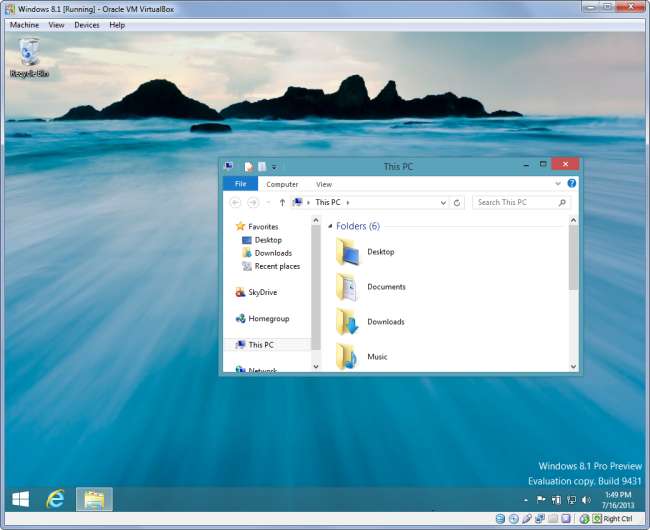Click the Windows Start button
This screenshot has height=530, width=650.
20,498
